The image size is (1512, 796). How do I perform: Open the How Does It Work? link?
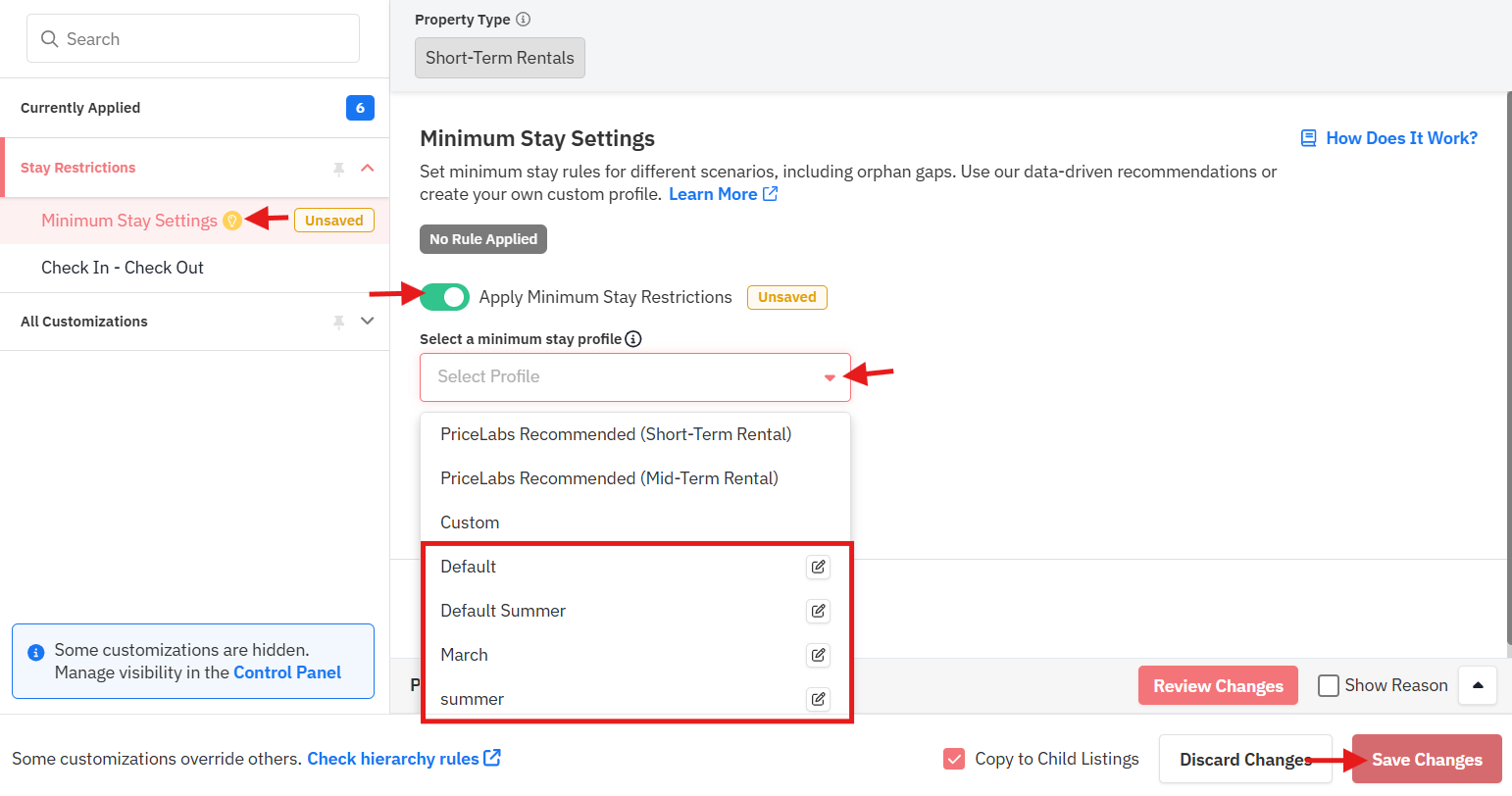pos(1401,138)
